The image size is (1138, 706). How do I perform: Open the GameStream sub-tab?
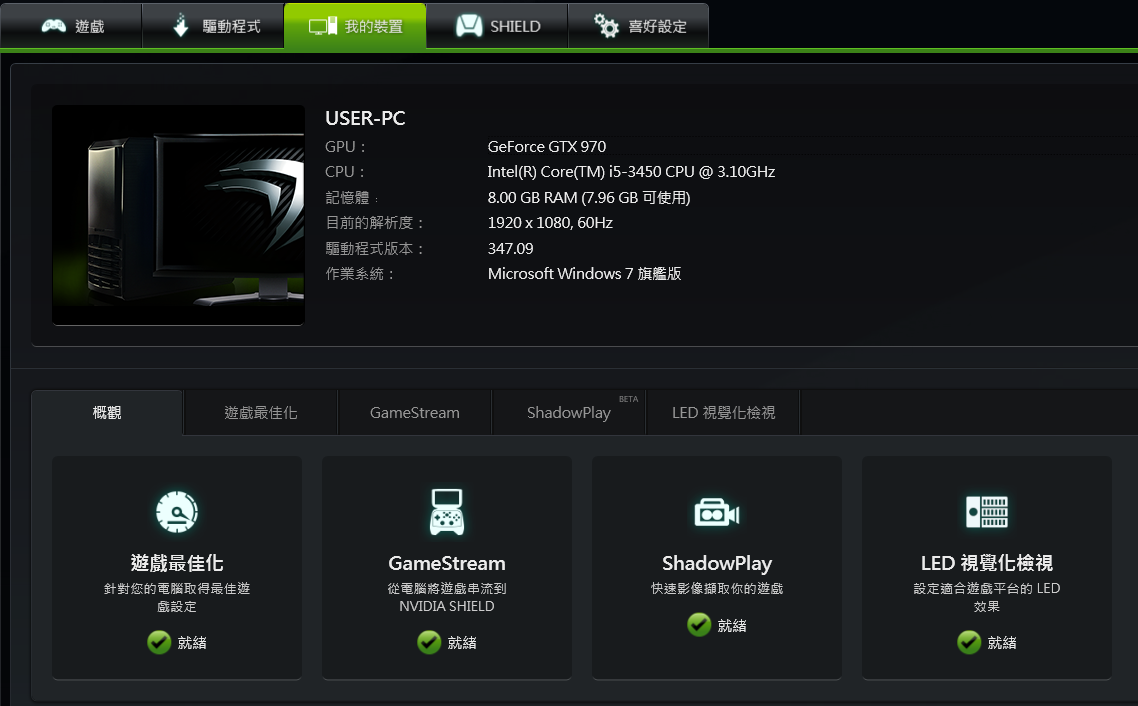[414, 412]
